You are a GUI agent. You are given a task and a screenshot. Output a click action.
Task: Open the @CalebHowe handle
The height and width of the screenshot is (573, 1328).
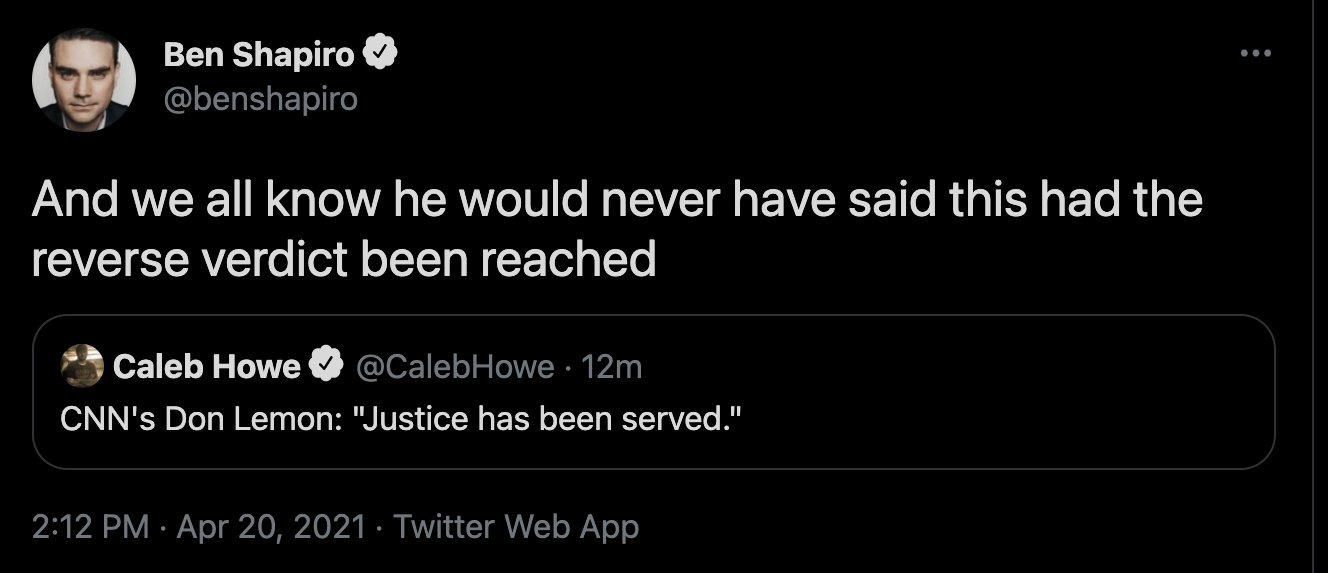[x=455, y=367]
